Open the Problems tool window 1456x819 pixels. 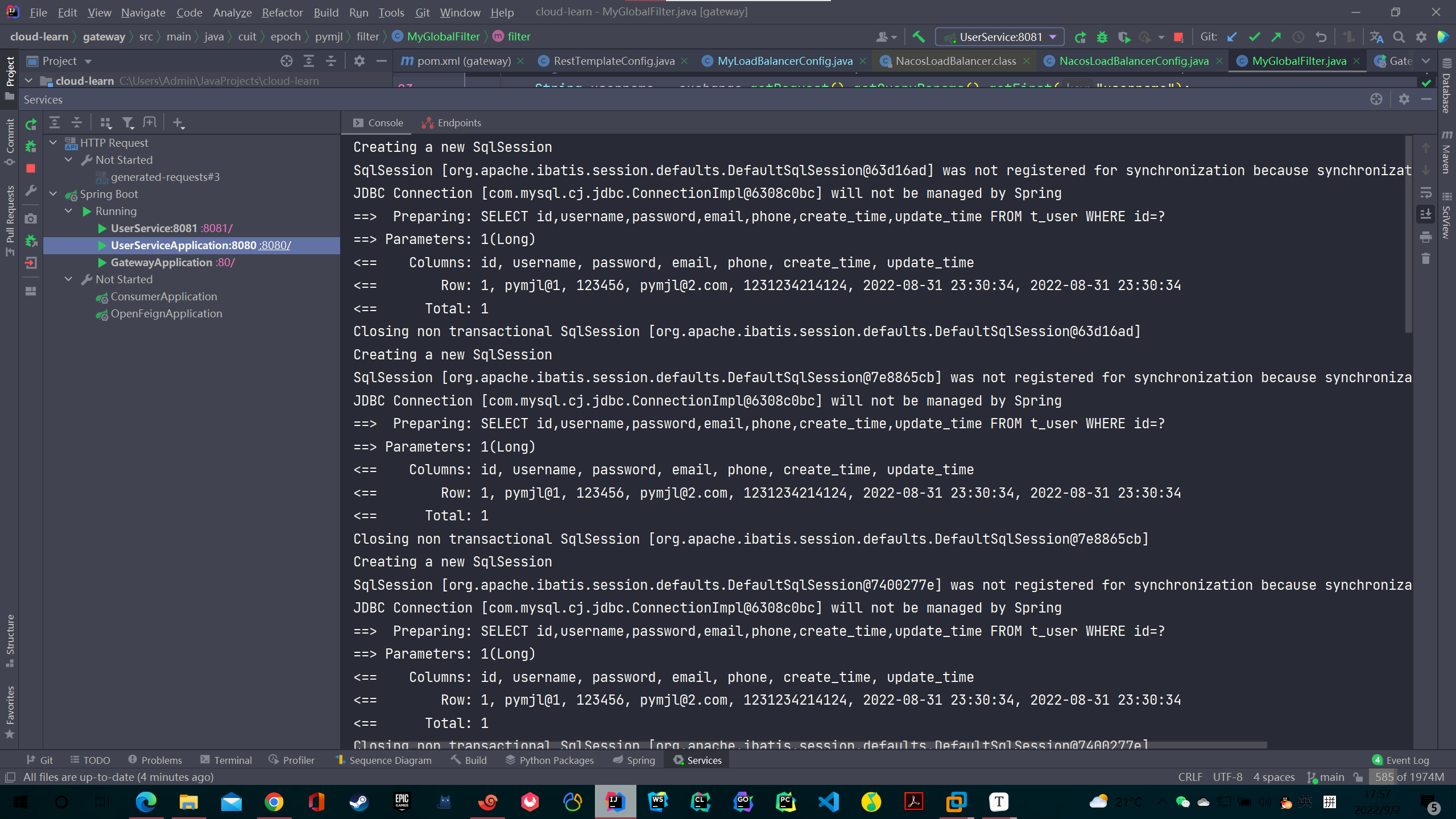[155, 760]
